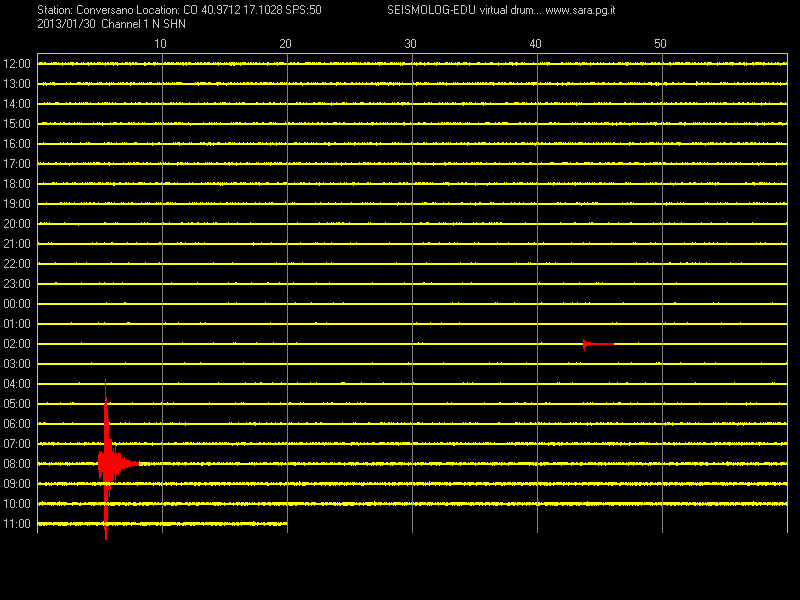
Task: Click the 07:00 hour label
Action: (x=17, y=444)
